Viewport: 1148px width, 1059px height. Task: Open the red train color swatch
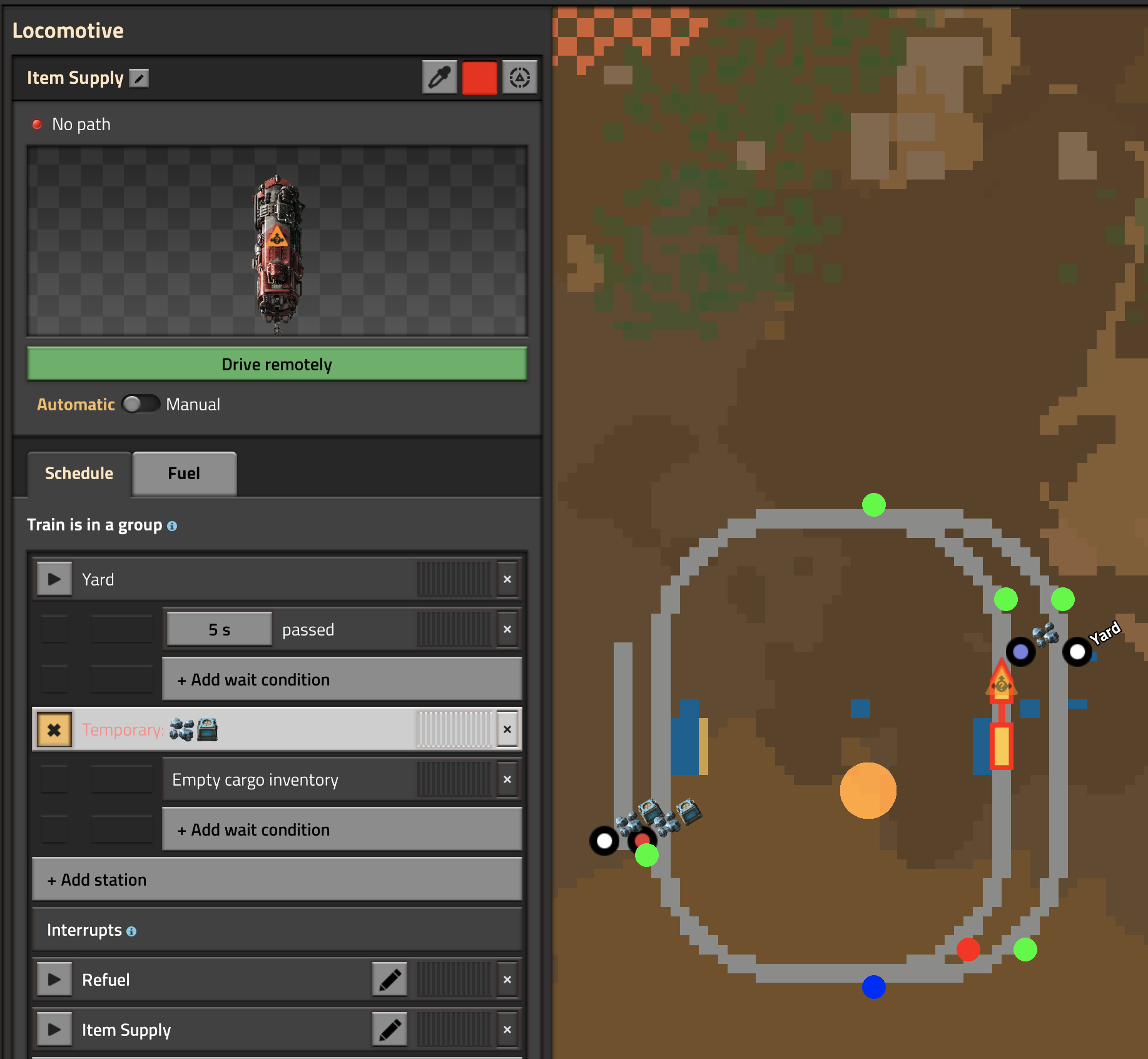coord(480,78)
